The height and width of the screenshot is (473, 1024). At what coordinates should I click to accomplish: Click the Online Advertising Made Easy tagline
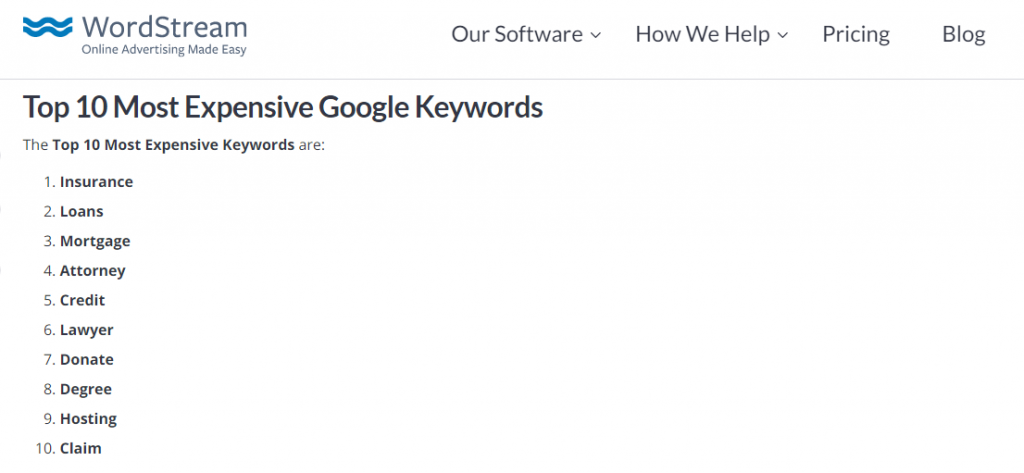pyautogui.click(x=164, y=50)
